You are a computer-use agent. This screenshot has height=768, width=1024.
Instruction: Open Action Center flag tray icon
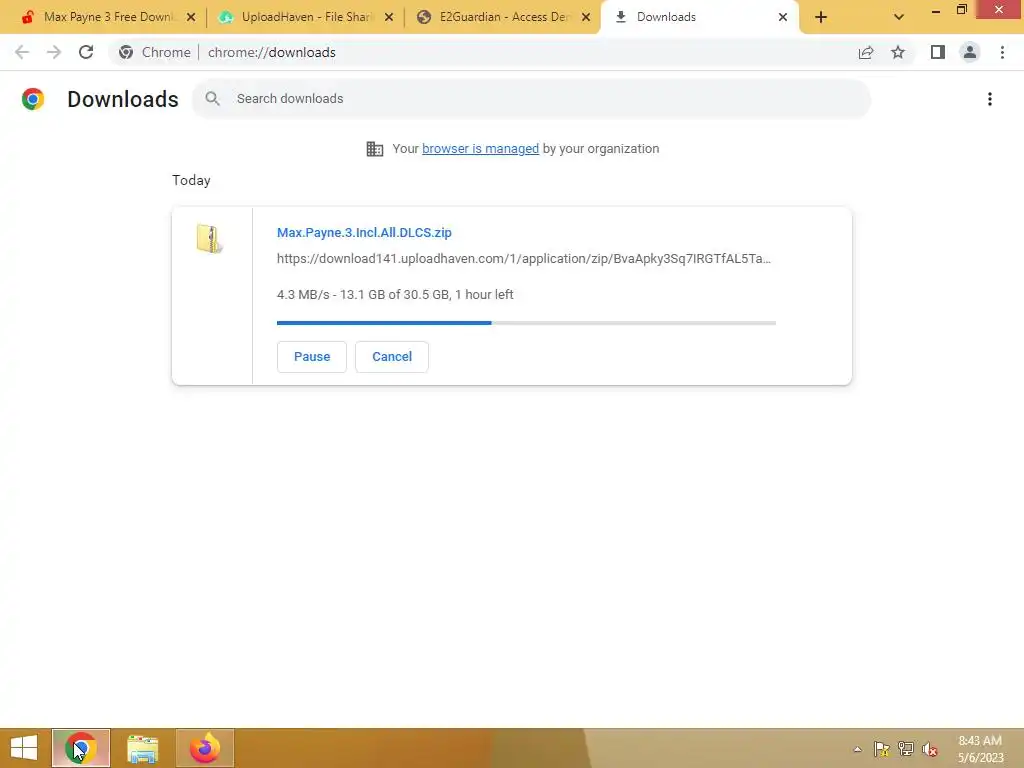(x=882, y=749)
